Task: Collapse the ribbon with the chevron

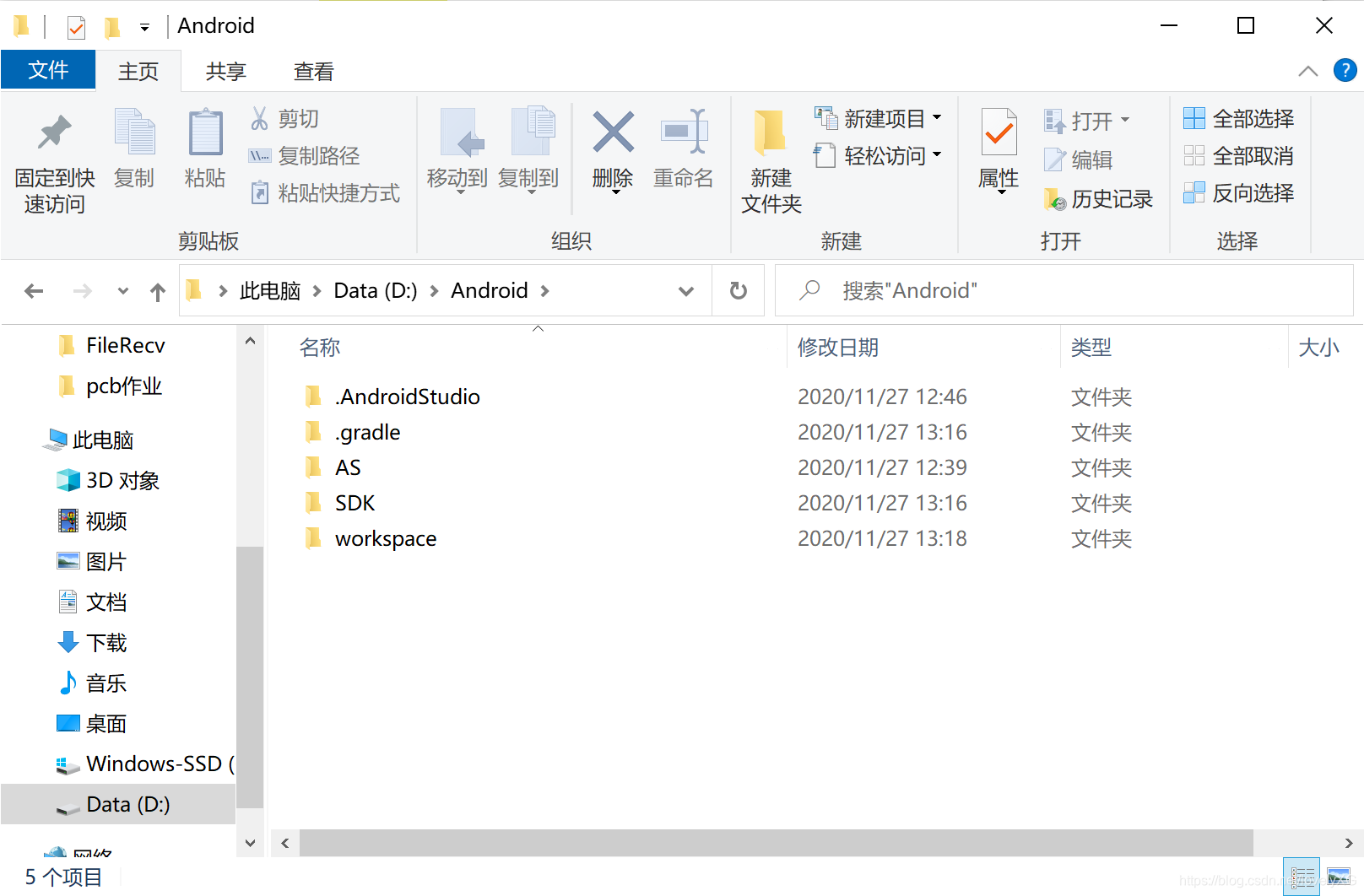Action: point(1307,71)
